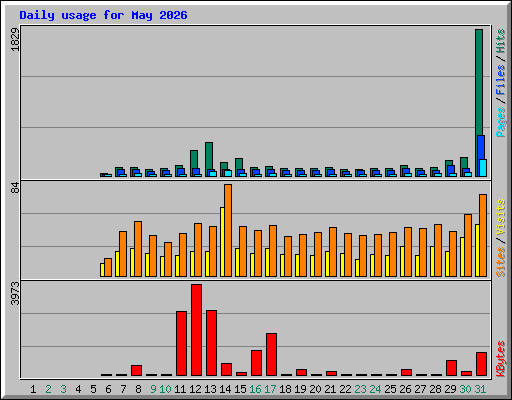512x400 pixels.
Task: Click the tall green Hits bar for day 31
Action: [479, 82]
